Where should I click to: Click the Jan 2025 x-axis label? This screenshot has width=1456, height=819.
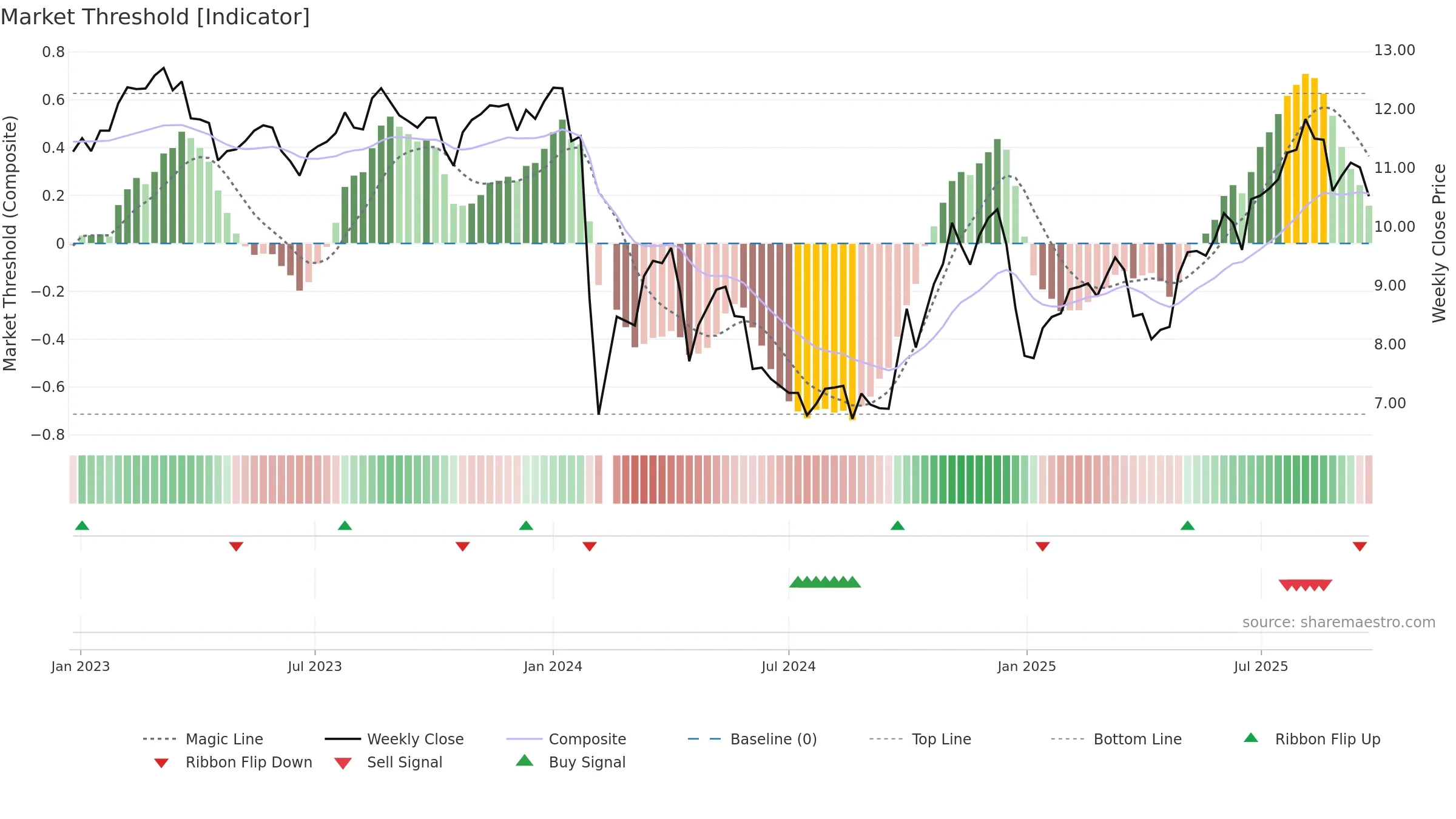(1026, 667)
